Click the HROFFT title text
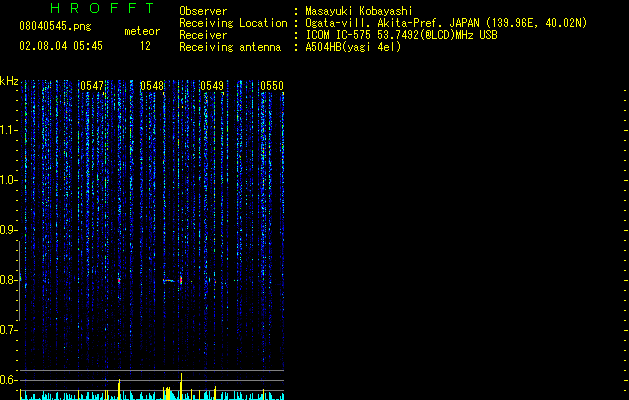The width and height of the screenshot is (629, 400). pyautogui.click(x=103, y=8)
